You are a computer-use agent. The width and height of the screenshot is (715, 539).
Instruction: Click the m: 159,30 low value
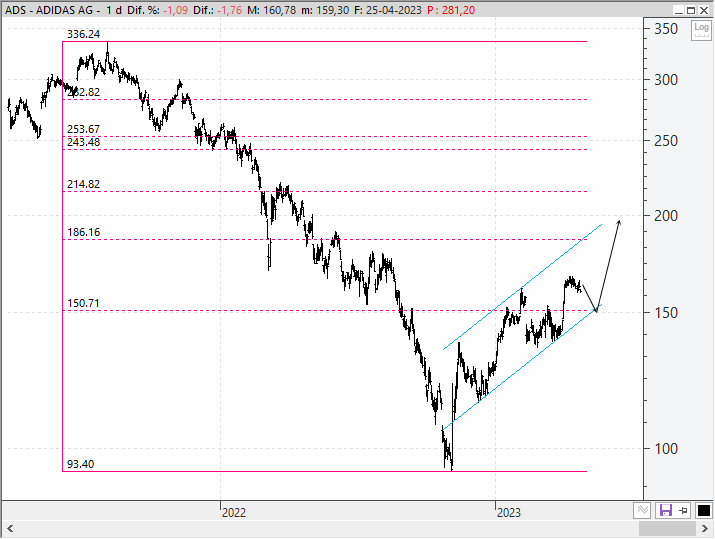coord(325,10)
